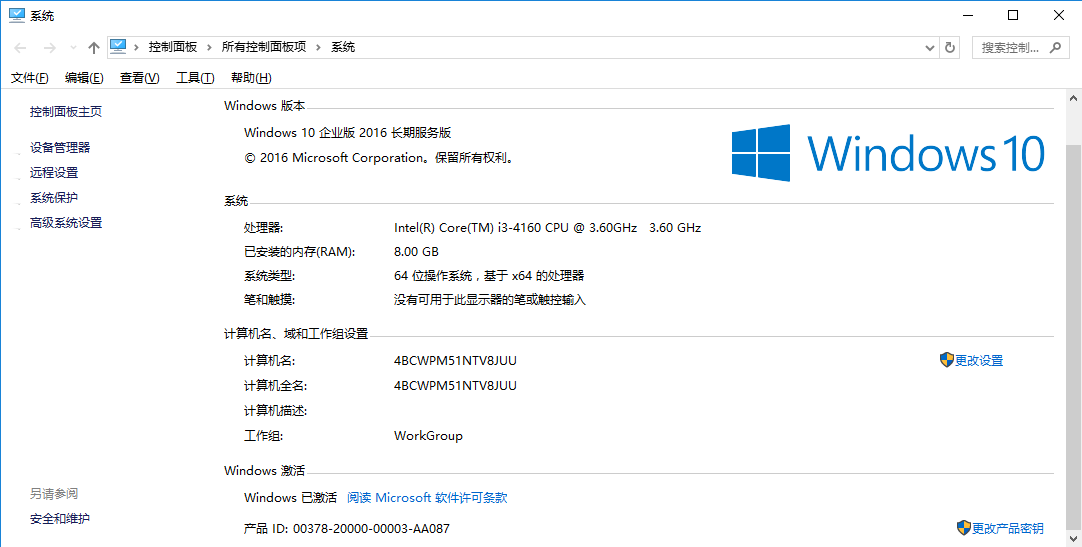Click the shield icon beside 更改产品密钥
Image resolution: width=1082 pixels, height=547 pixels.
tap(963, 528)
